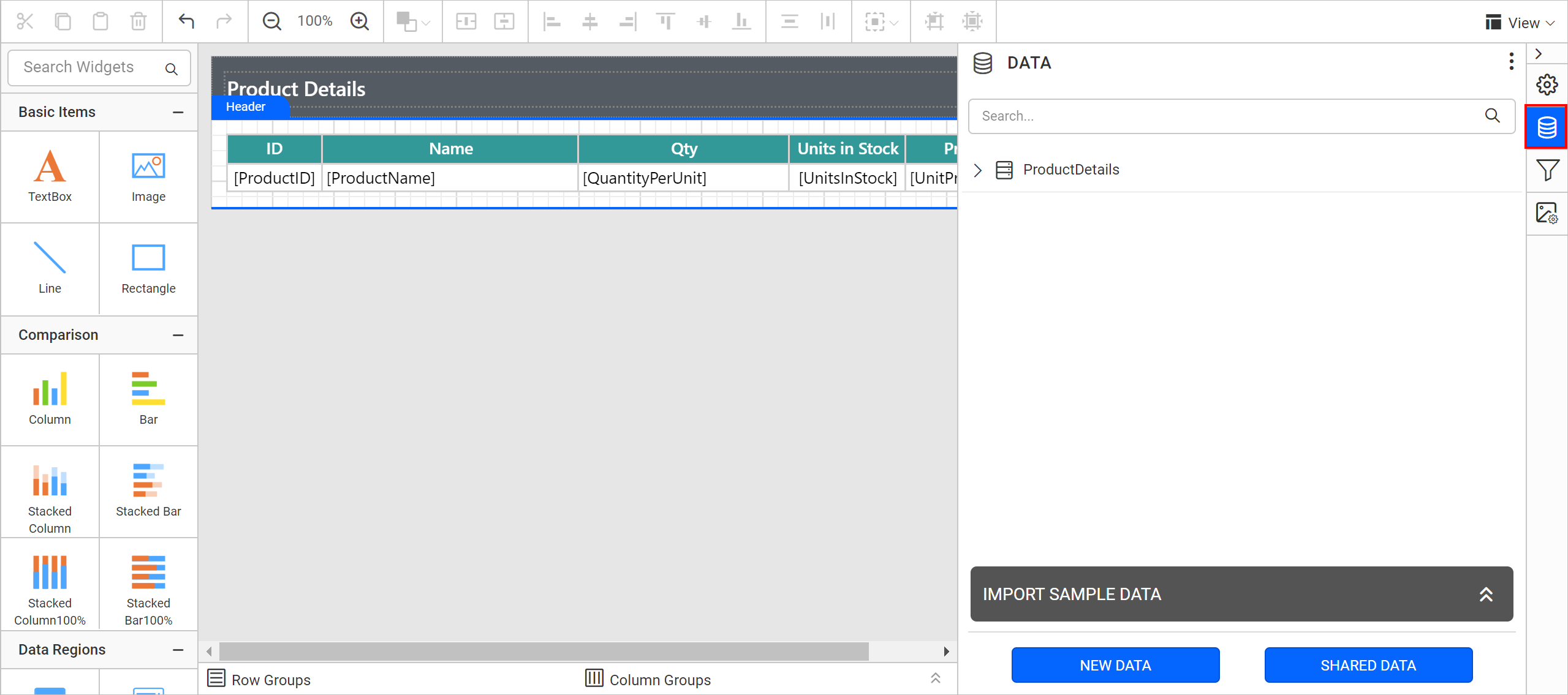Viewport: 1568px width, 695px height.
Task: Collapse the Basic Items section
Action: coord(178,112)
